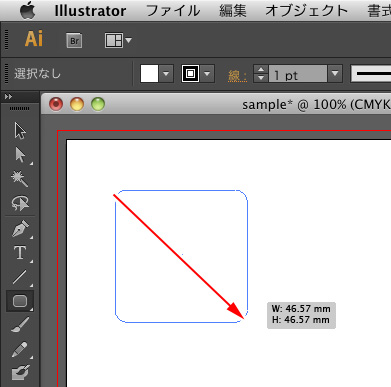Click the stroke weight 1 pt field
This screenshot has width=391, height=387.
[x=298, y=74]
